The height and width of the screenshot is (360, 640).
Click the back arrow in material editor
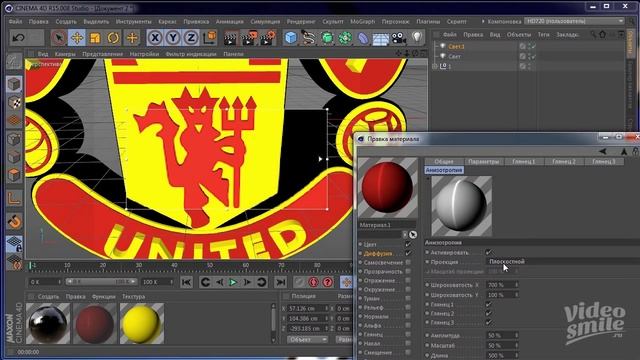pyautogui.click(x=602, y=151)
